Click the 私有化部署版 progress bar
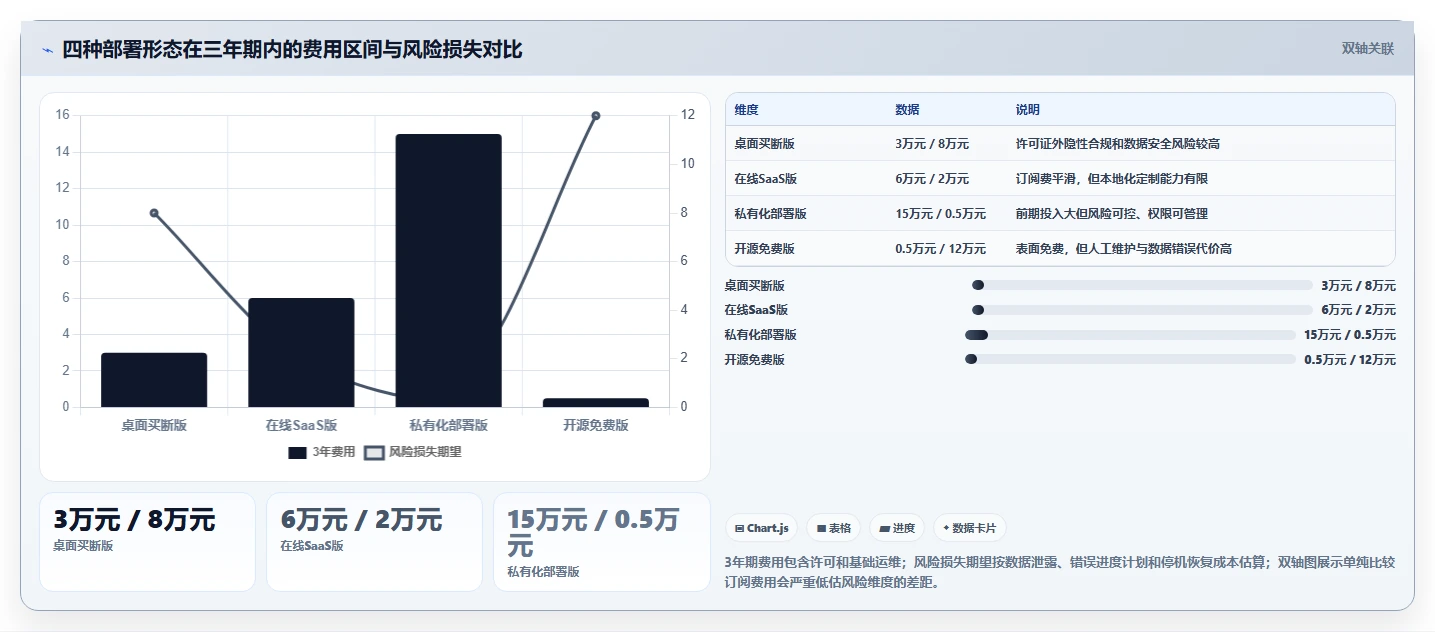 pos(1130,334)
